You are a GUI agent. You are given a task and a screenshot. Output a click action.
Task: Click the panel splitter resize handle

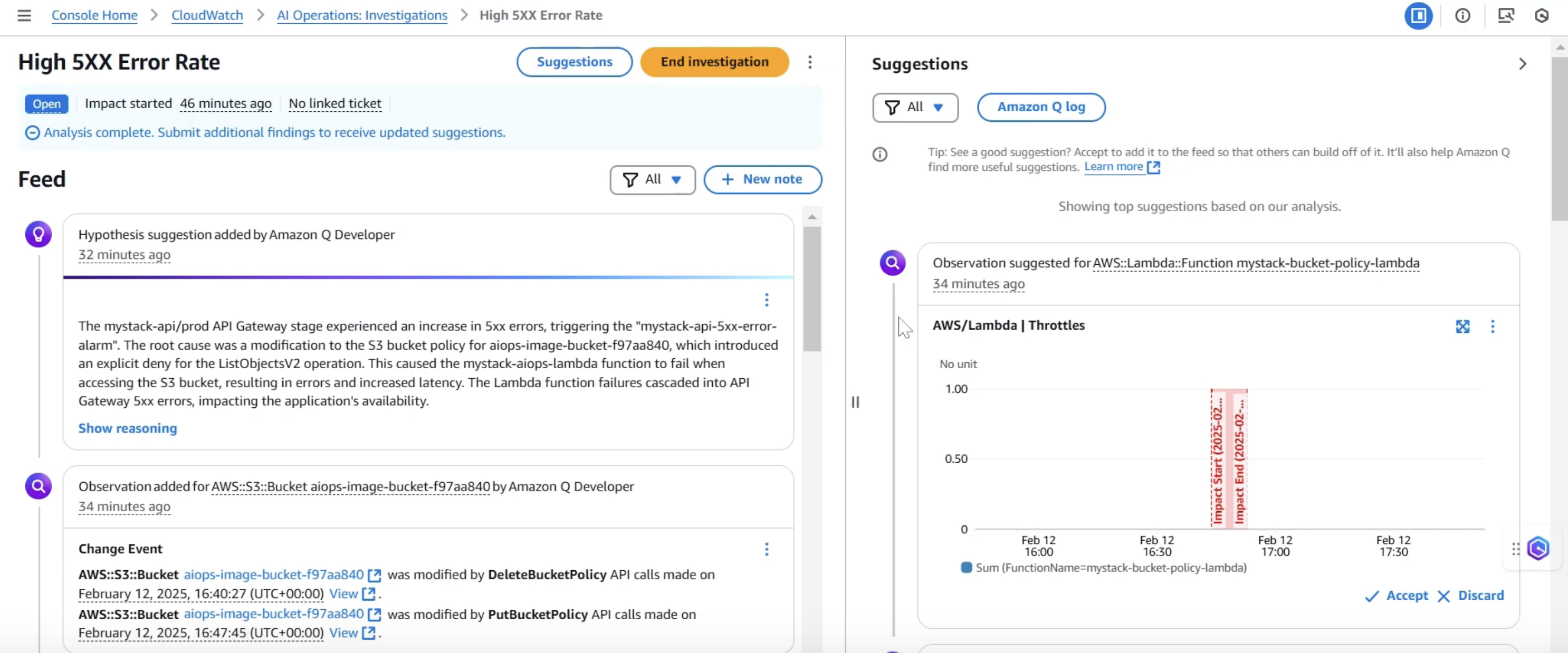[x=855, y=401]
